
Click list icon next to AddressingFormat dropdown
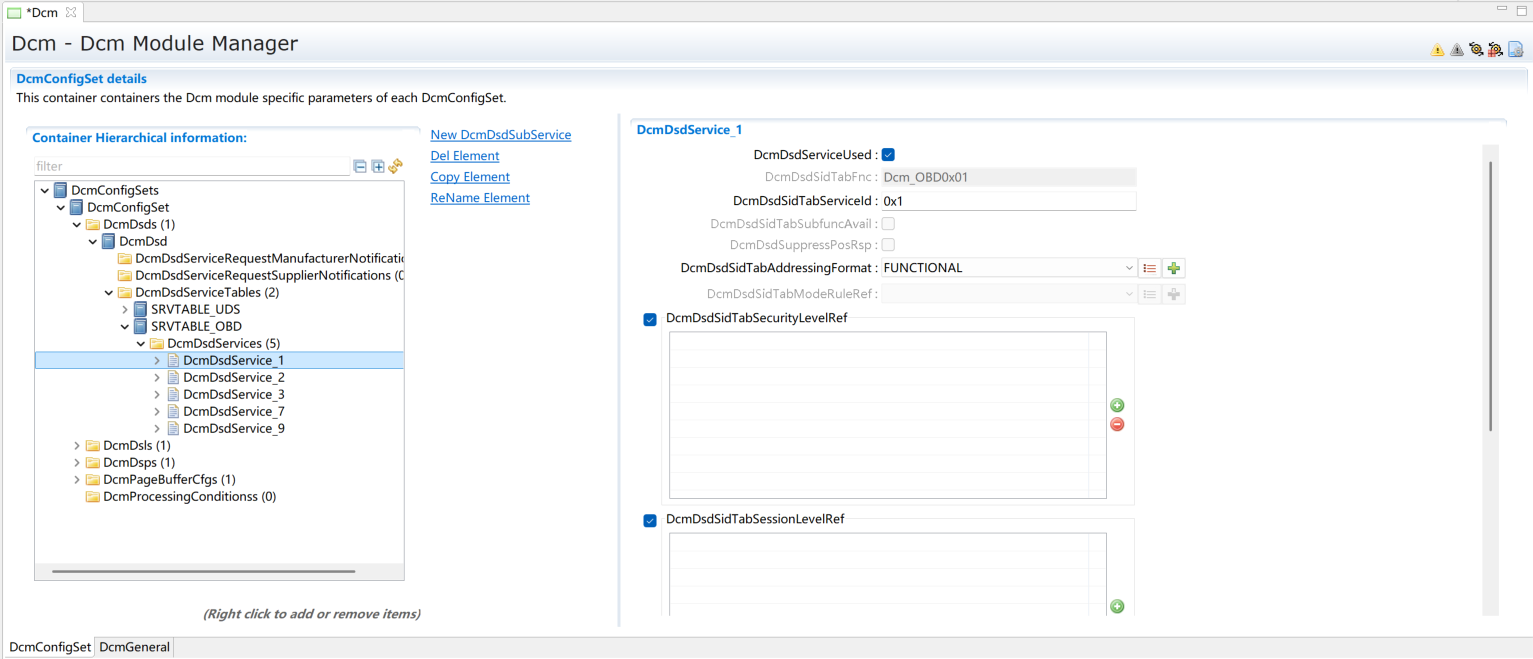[x=1150, y=268]
